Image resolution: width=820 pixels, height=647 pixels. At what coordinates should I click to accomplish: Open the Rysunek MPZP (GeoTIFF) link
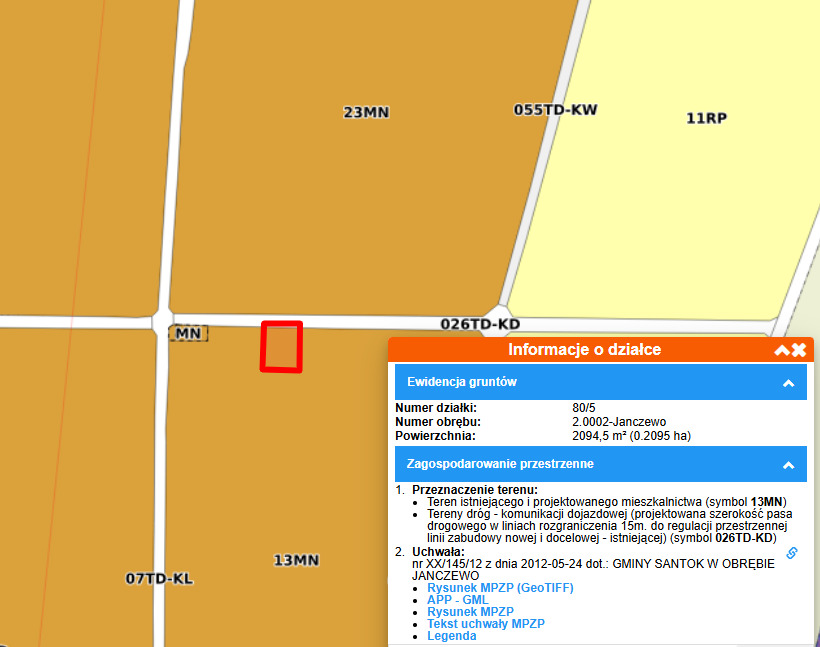[x=500, y=588]
